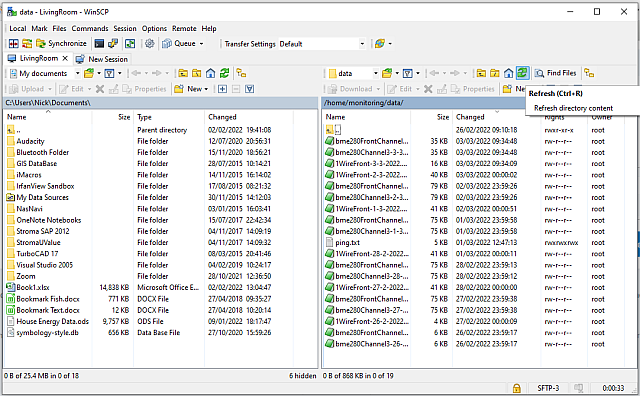Click the Queue button

click(179, 43)
